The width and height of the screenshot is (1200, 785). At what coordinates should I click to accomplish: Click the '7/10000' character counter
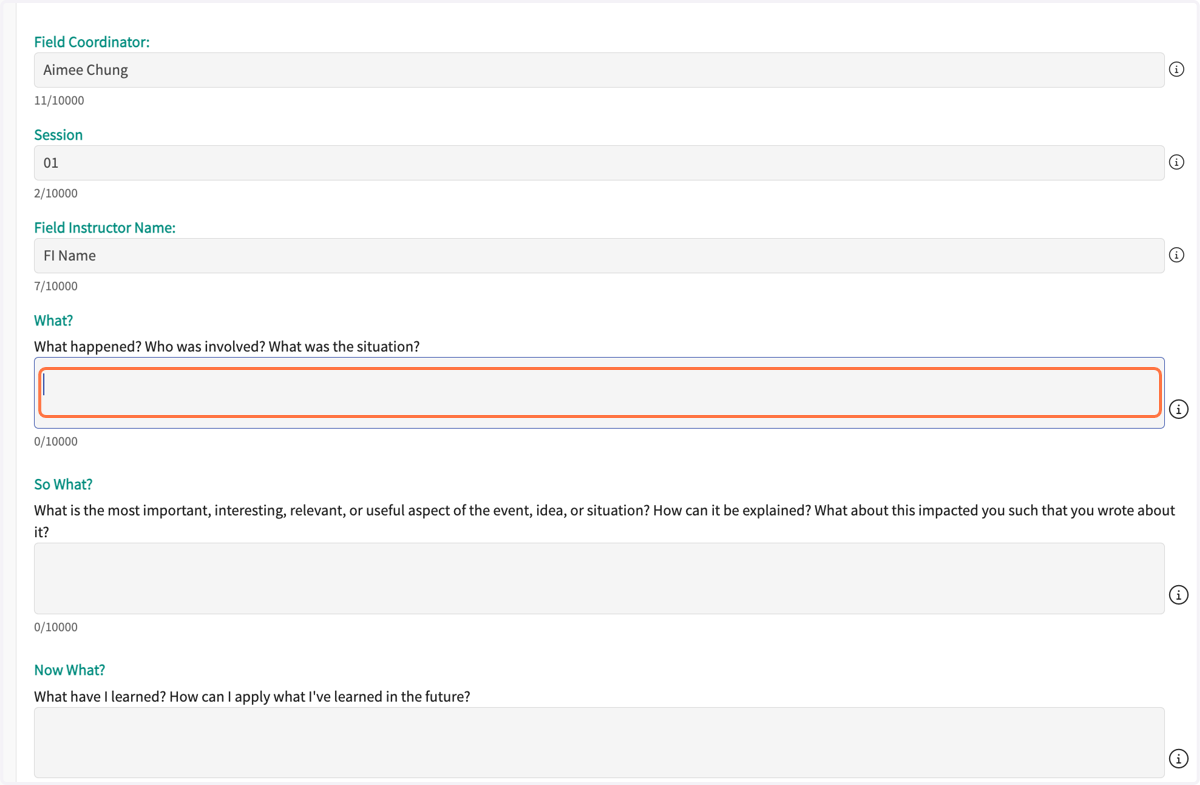click(x=56, y=286)
